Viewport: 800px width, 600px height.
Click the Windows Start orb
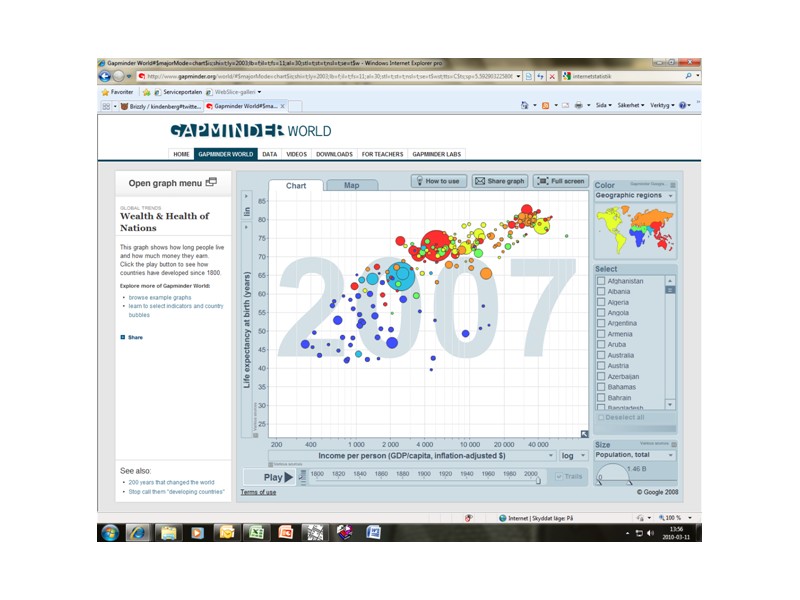[x=110, y=533]
